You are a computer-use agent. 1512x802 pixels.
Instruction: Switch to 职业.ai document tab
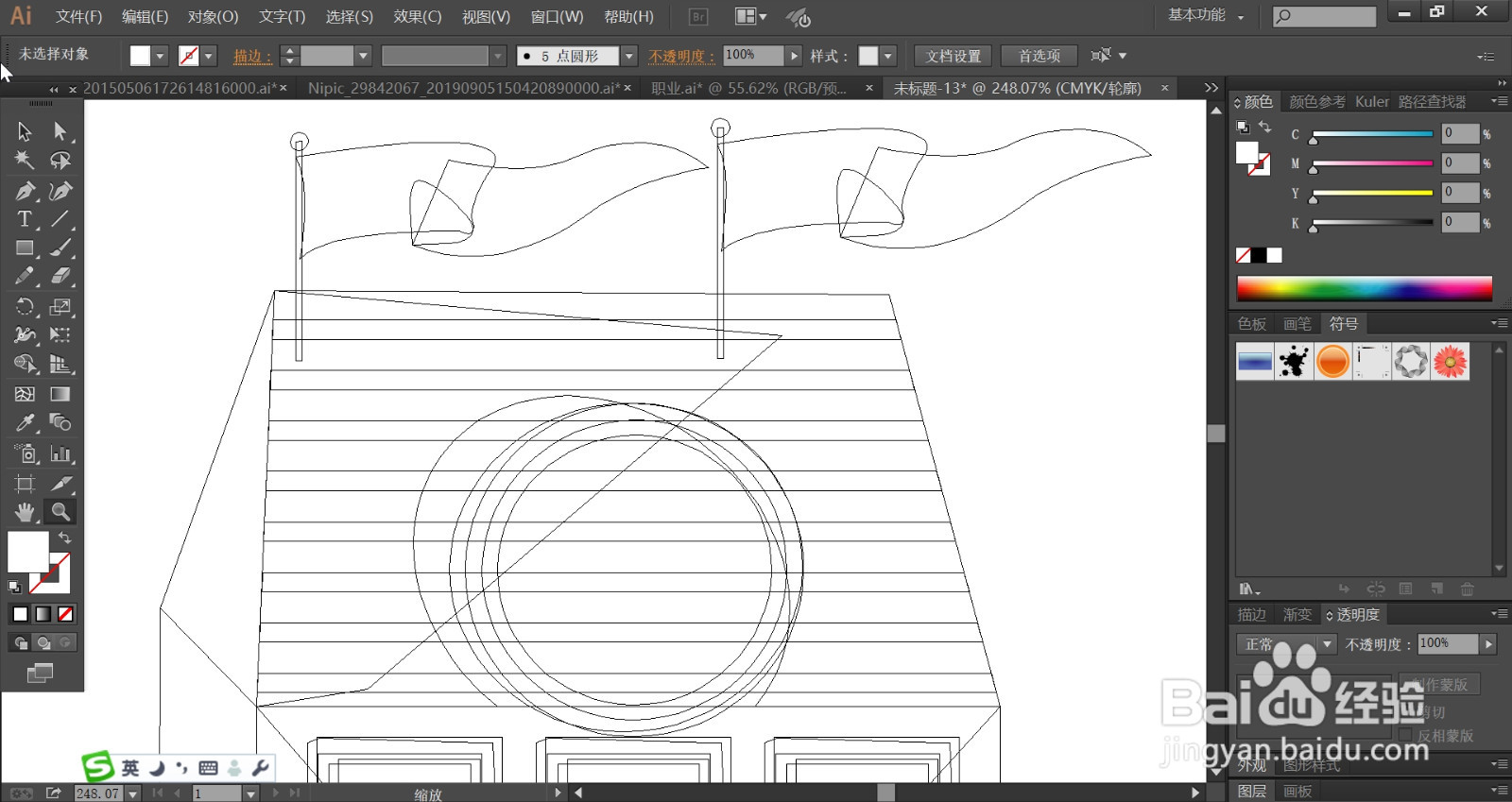(748, 88)
